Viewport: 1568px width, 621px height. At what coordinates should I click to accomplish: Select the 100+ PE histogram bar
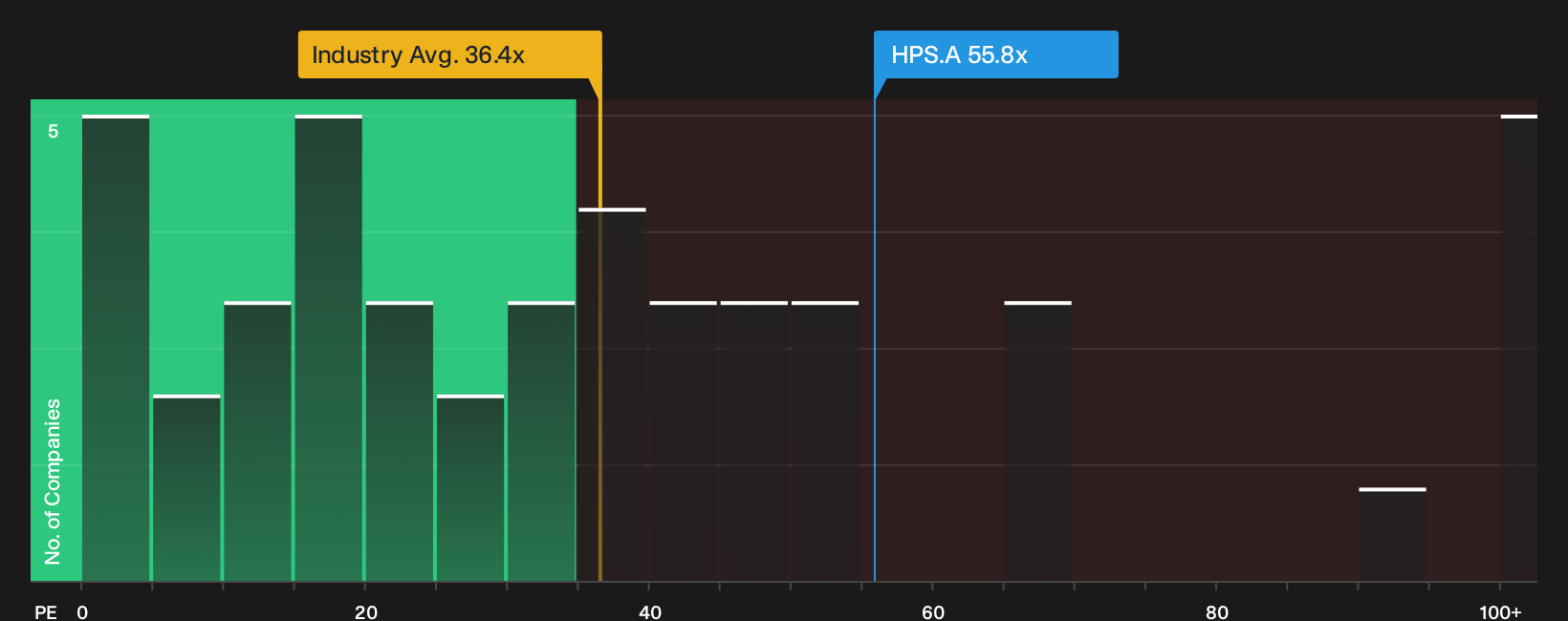(x=1519, y=348)
